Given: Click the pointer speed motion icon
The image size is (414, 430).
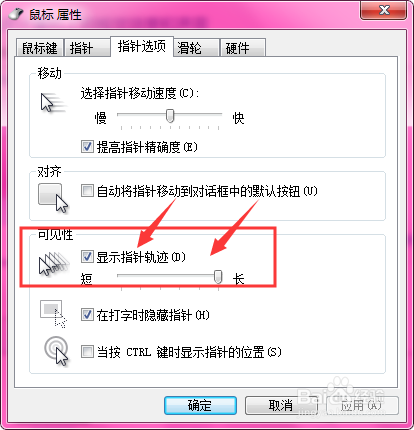Looking at the screenshot, I should [53, 103].
